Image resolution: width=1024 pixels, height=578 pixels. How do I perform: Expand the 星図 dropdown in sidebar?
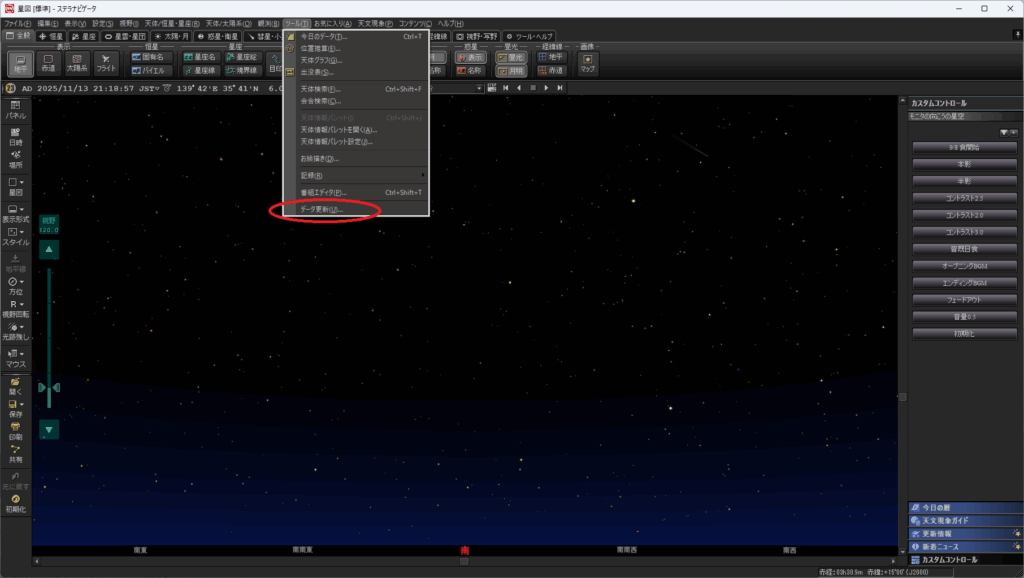(15, 185)
